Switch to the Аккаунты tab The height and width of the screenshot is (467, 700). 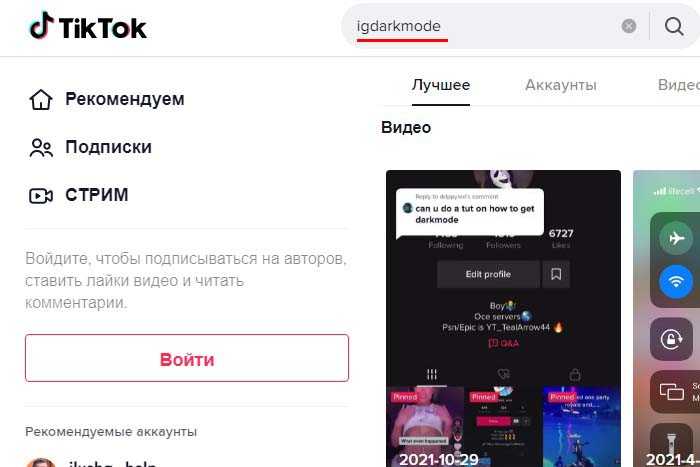[x=561, y=85]
